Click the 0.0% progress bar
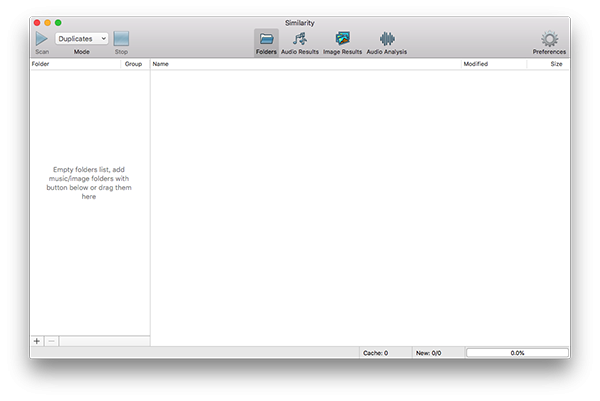This screenshot has width=600, height=401. 517,353
